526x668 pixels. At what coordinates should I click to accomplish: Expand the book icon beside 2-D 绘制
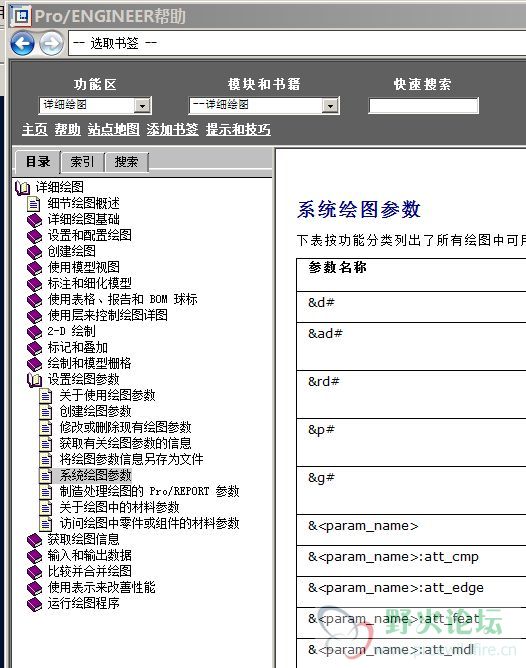34,332
